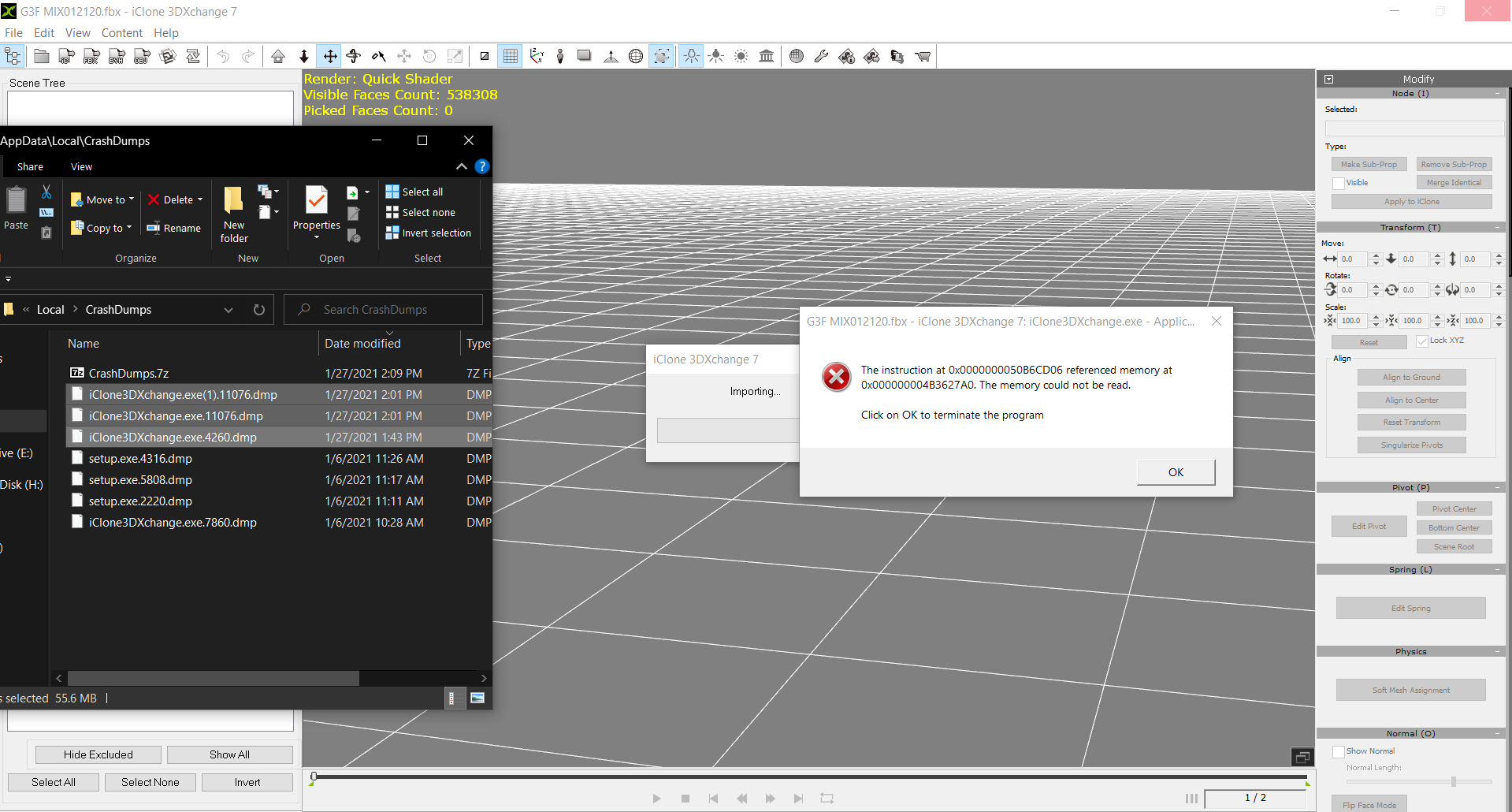This screenshot has width=1512, height=812.
Task: Click the shopping cart icon in toolbar
Action: tap(923, 56)
